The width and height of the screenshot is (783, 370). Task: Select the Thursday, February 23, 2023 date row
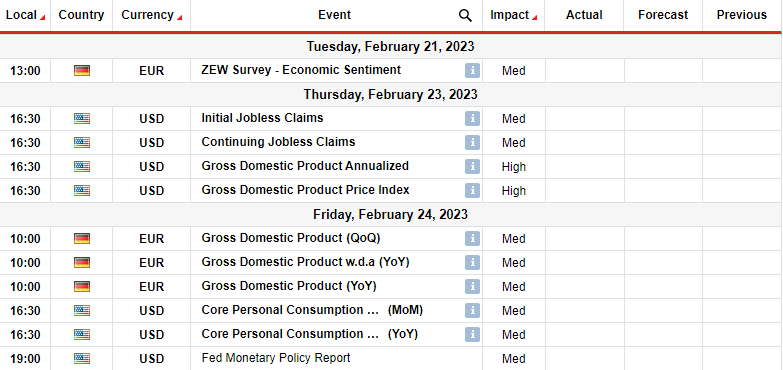tap(391, 94)
